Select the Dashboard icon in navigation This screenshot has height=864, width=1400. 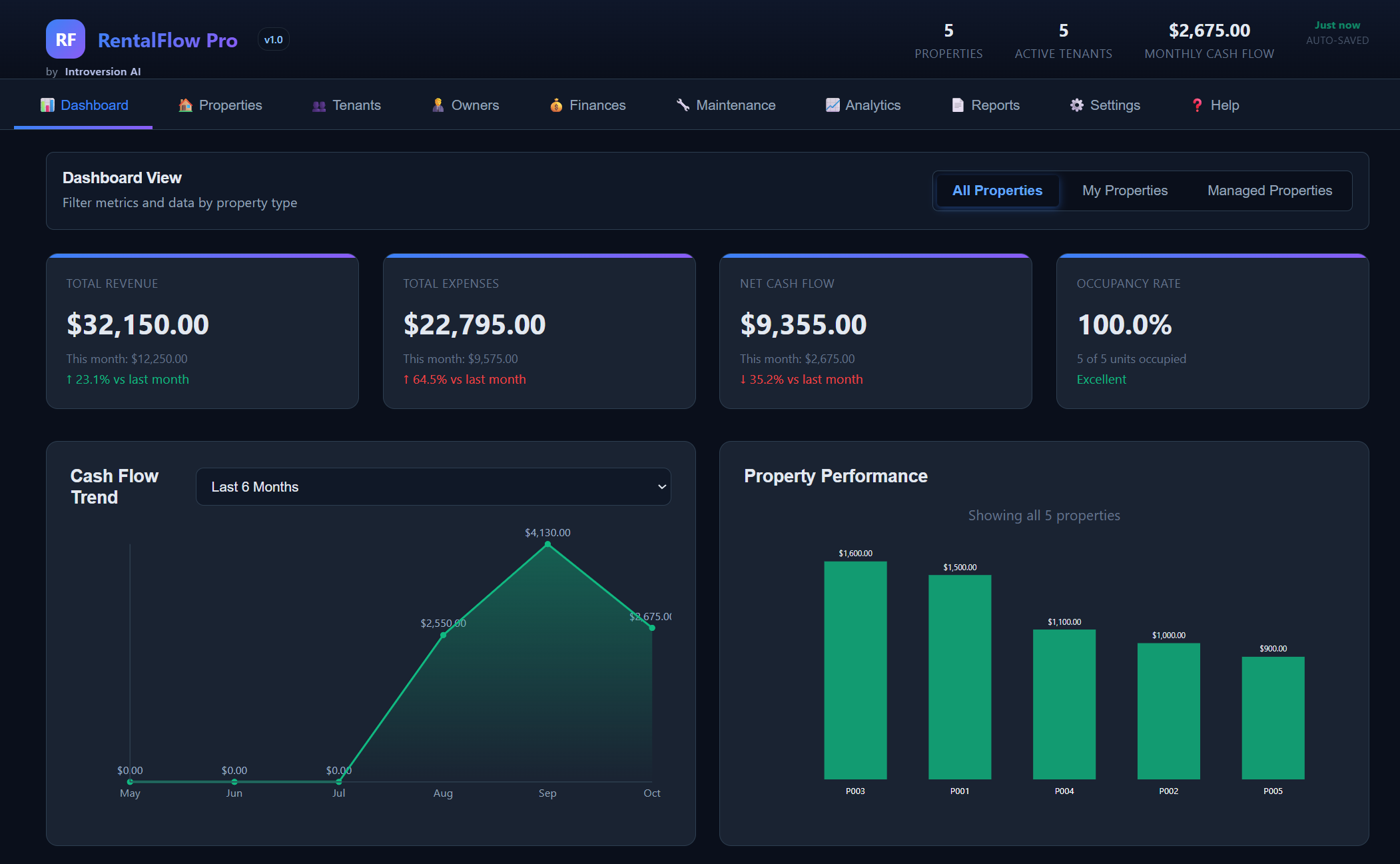pyautogui.click(x=47, y=105)
